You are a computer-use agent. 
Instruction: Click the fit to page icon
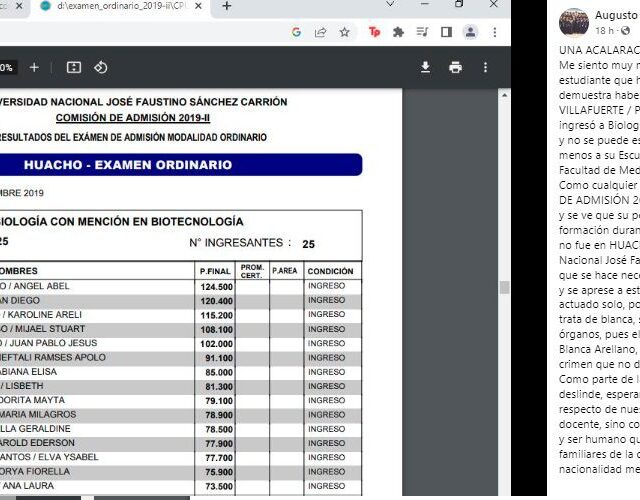tap(73, 67)
